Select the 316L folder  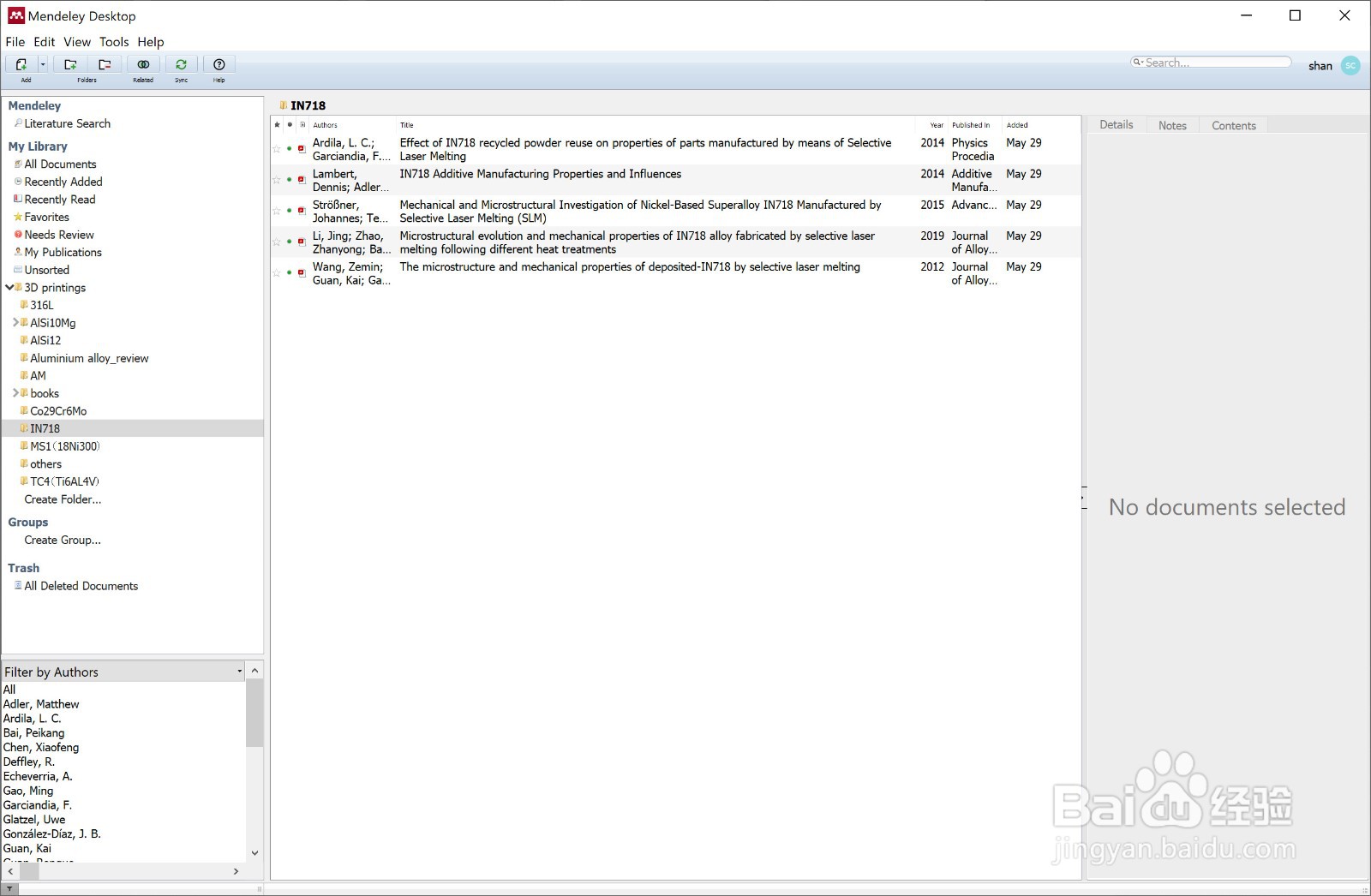[42, 305]
